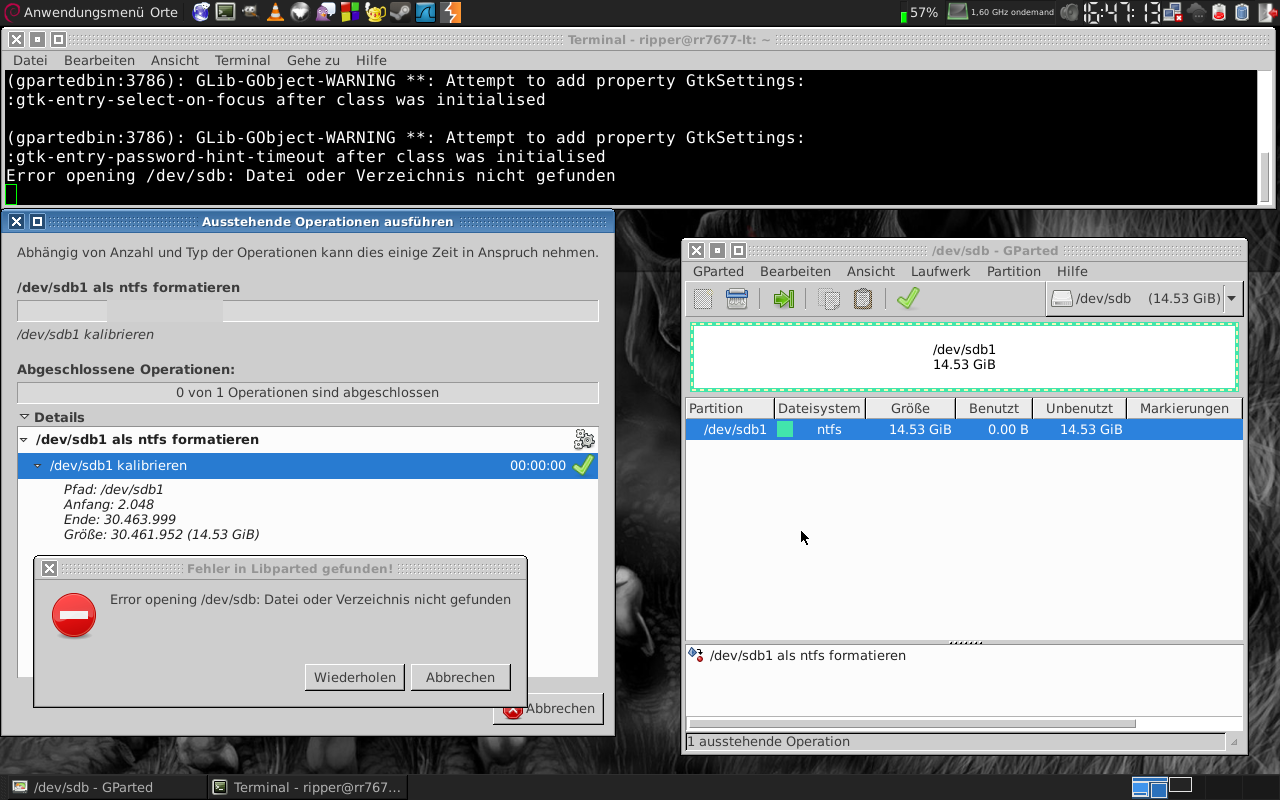
Task: Launch the terminal icon in the top panel
Action: click(x=226, y=13)
